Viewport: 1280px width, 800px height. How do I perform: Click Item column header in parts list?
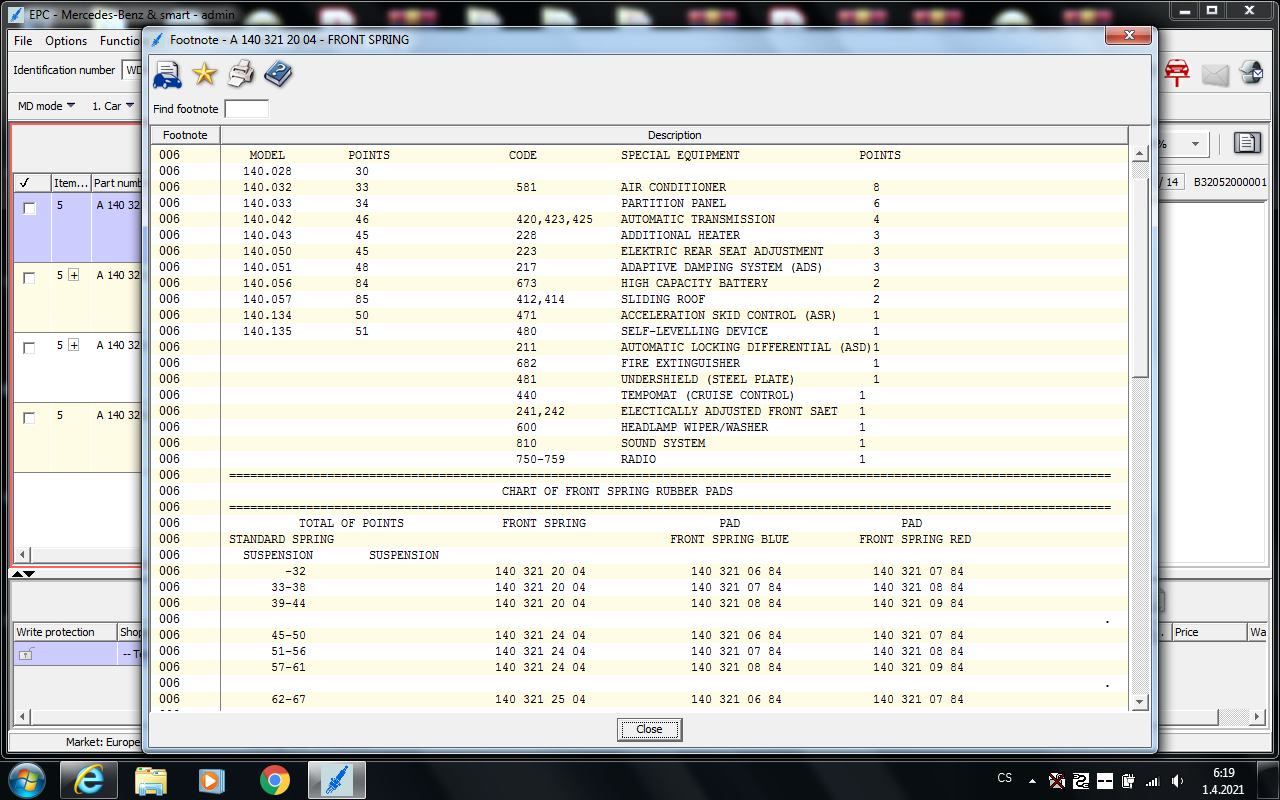[x=70, y=183]
